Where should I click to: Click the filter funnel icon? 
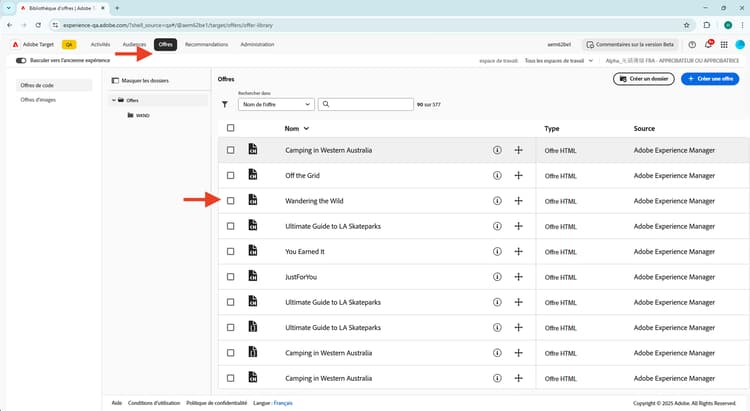click(x=224, y=104)
